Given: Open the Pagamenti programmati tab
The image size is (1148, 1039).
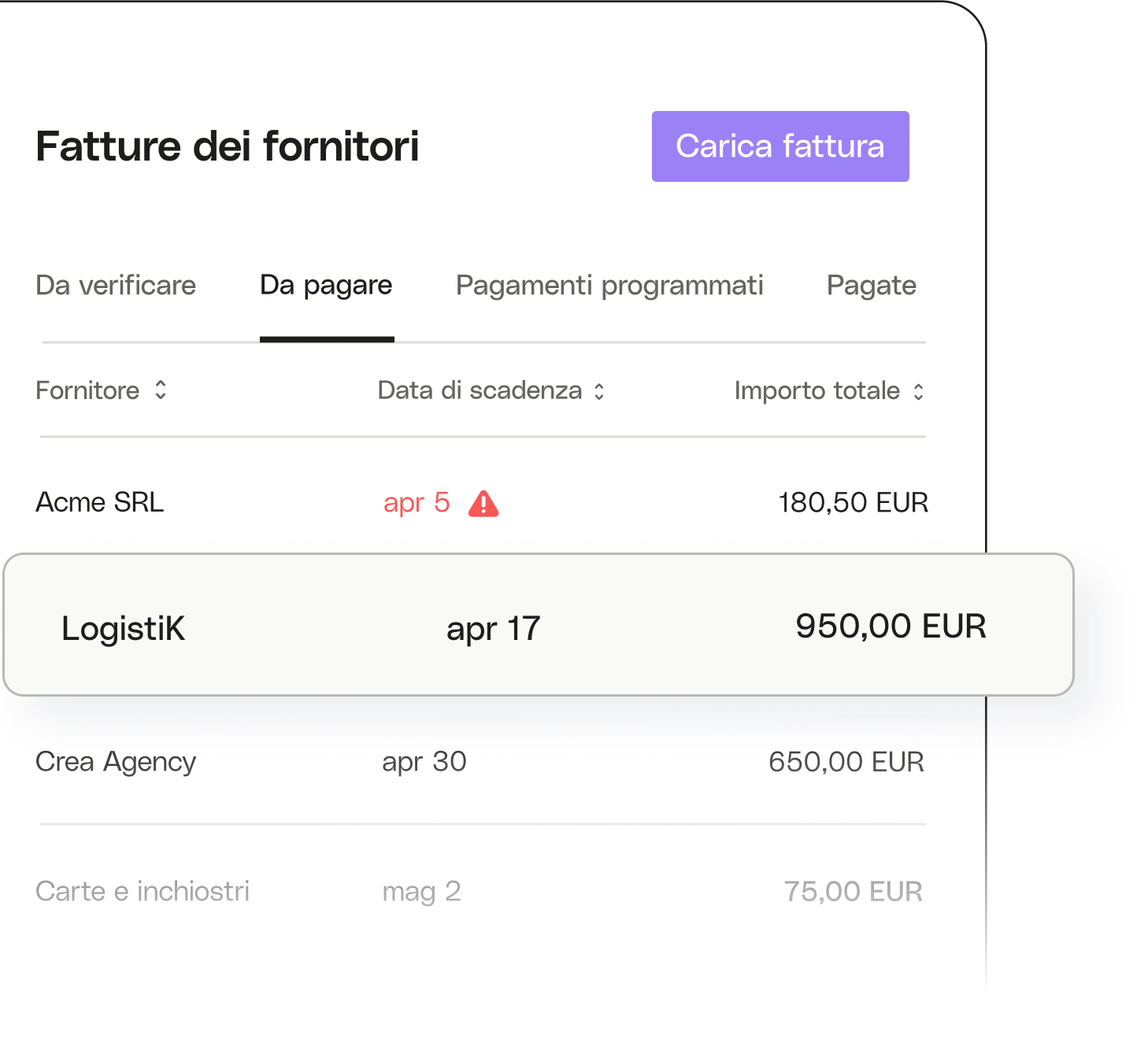Looking at the screenshot, I should coord(609,287).
